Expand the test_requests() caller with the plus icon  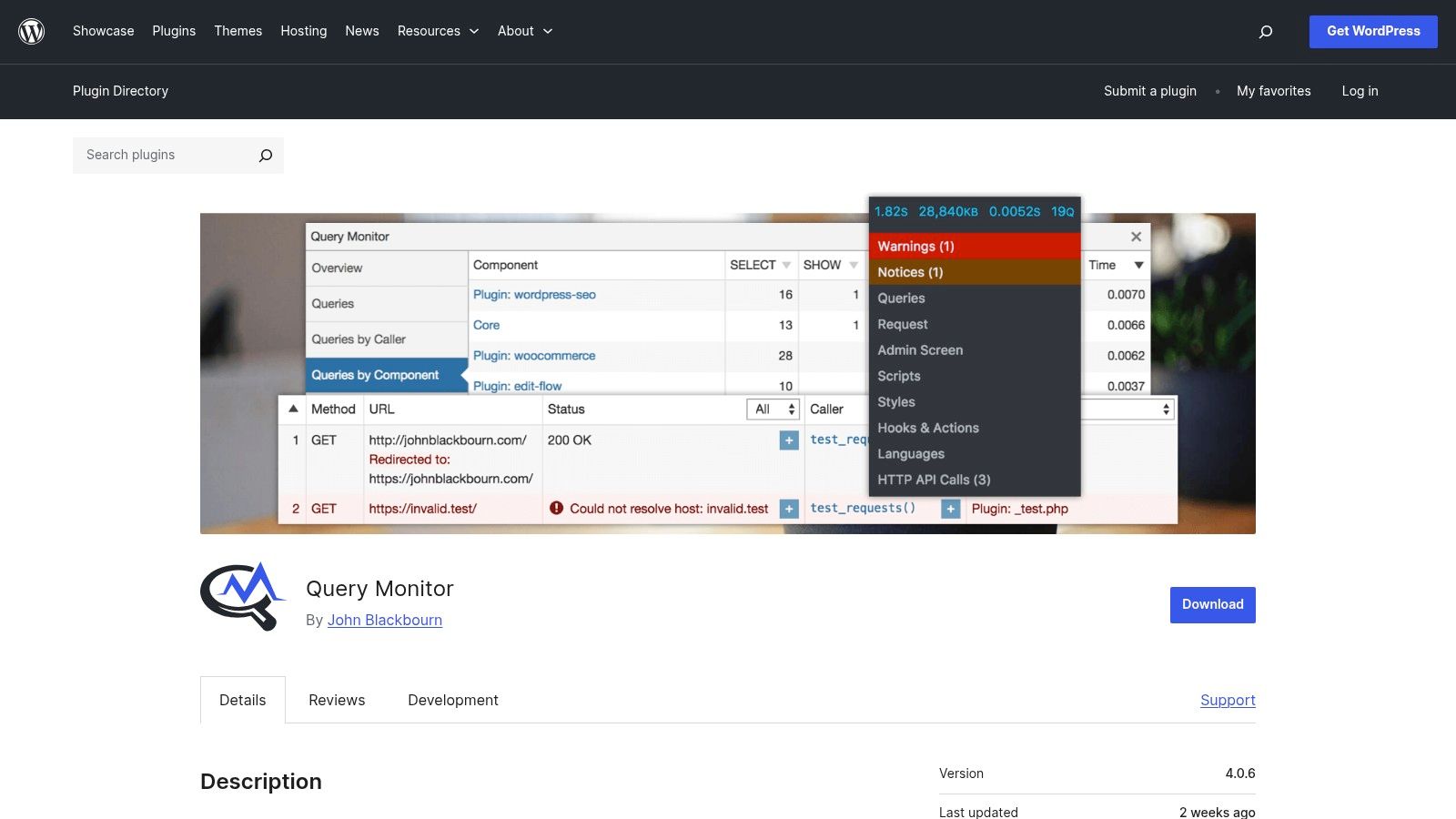(950, 509)
